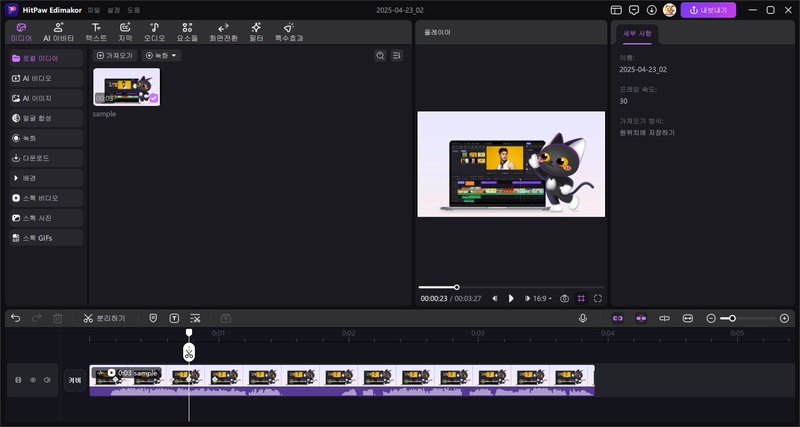Start voiceover with microphone icon
The height and width of the screenshot is (427, 800).
583,318
